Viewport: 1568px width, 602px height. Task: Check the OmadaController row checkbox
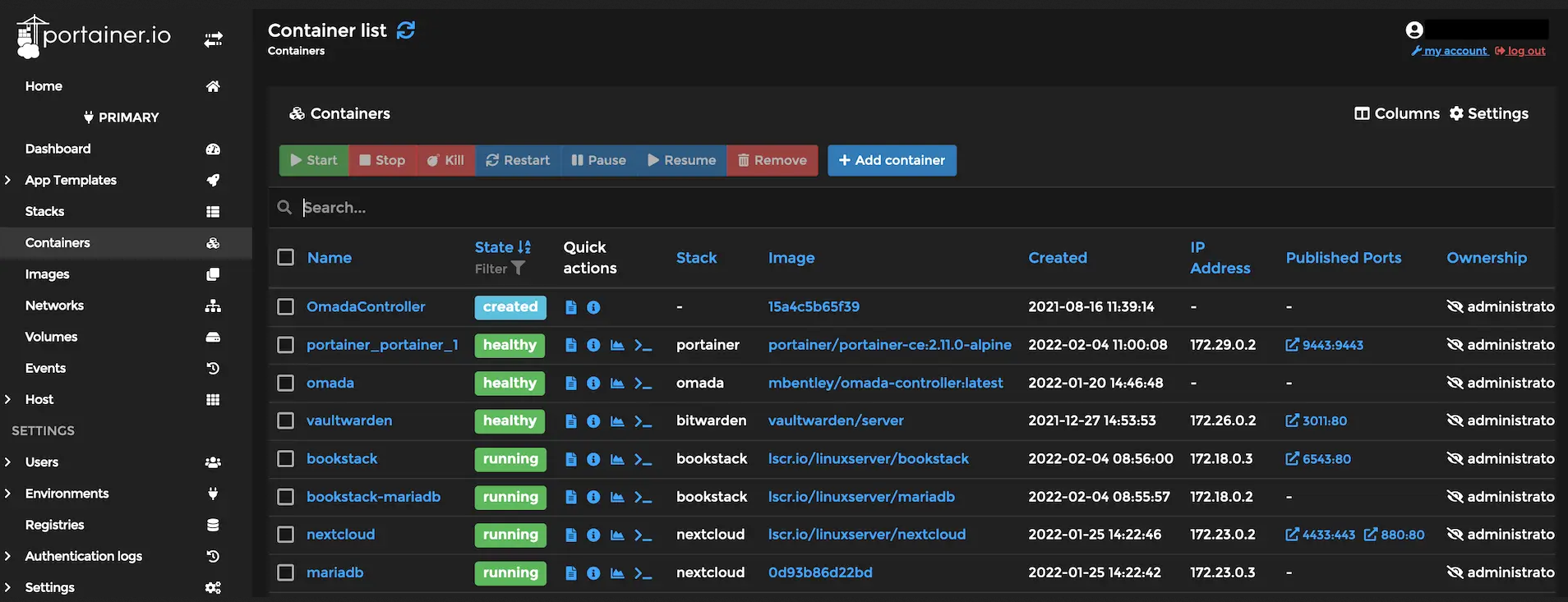(x=286, y=307)
